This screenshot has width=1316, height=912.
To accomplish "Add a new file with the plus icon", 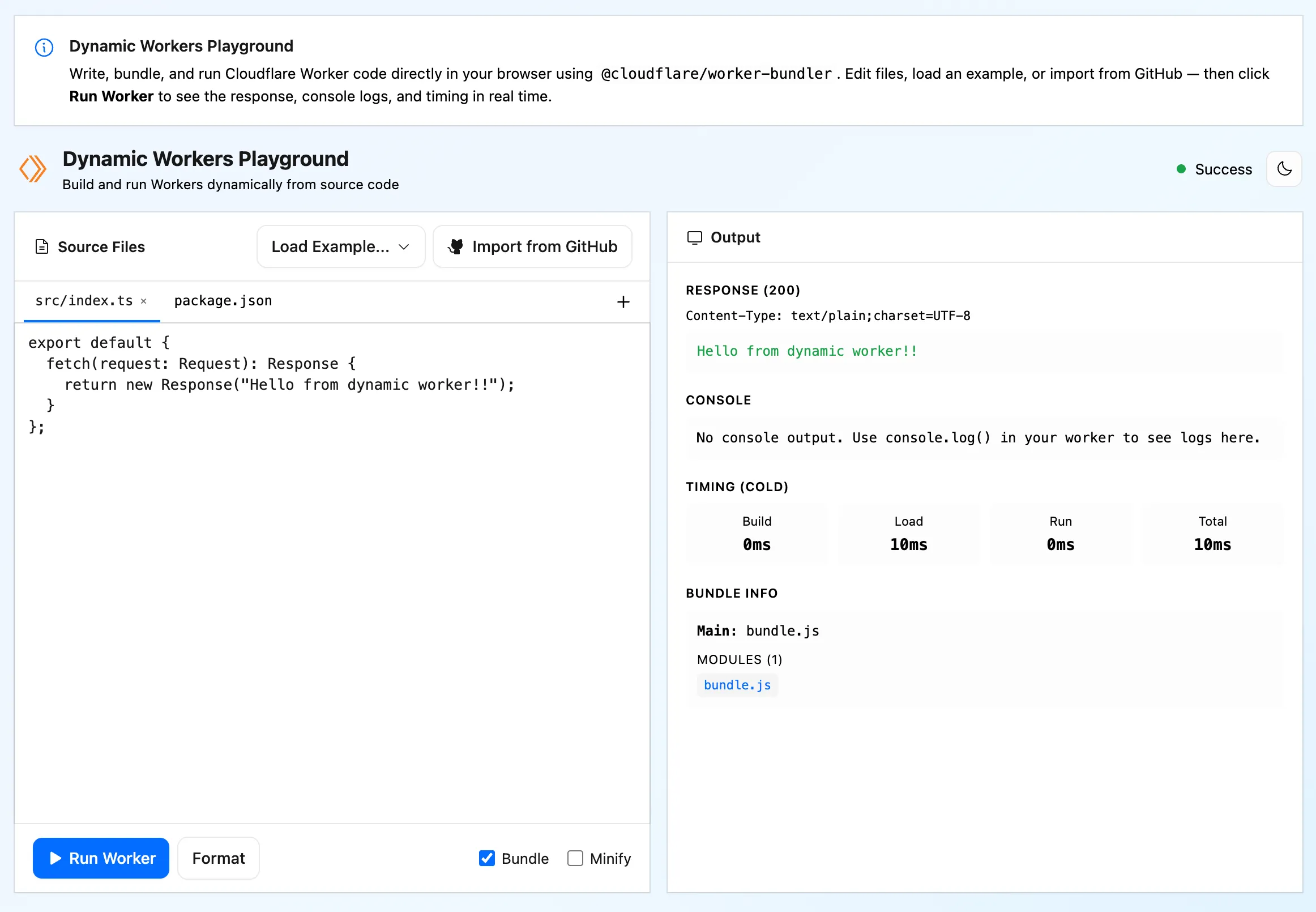I will point(623,302).
